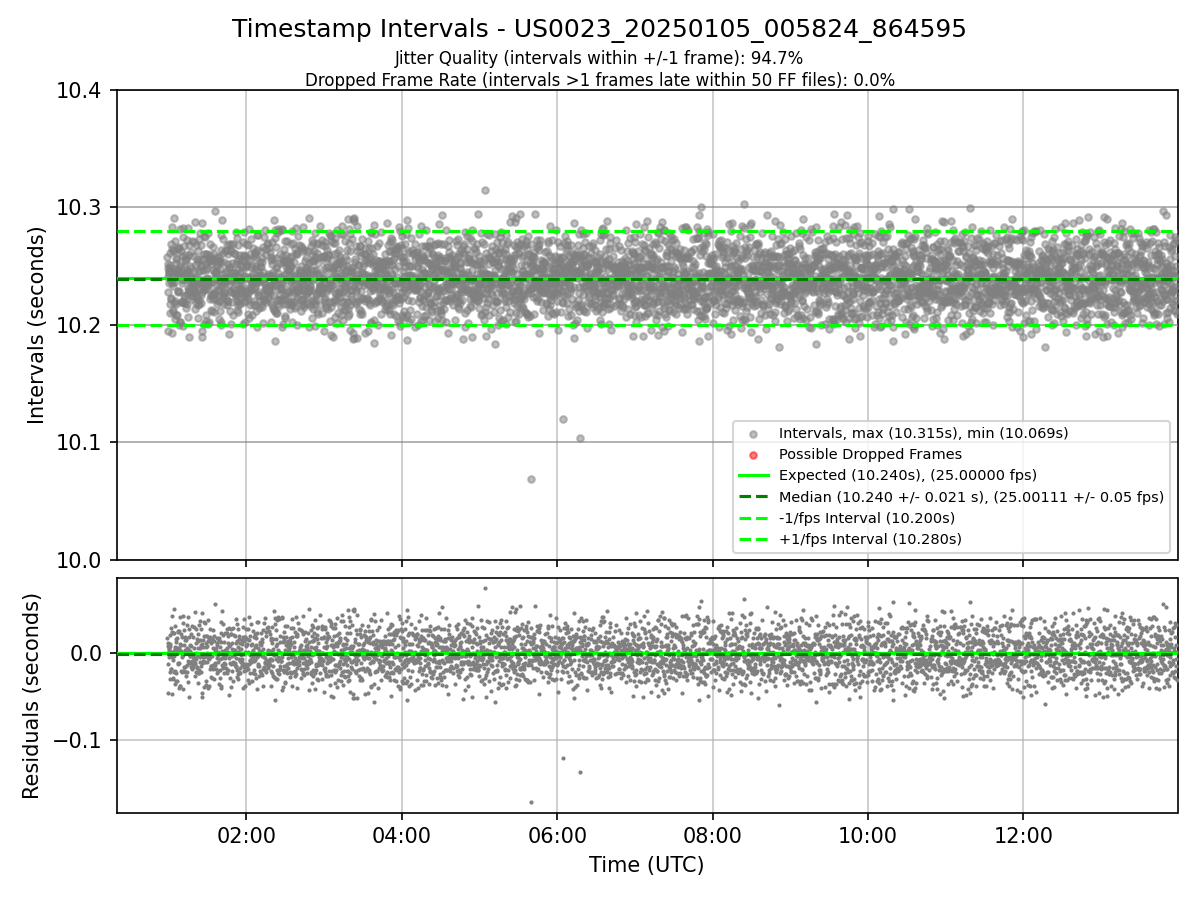
Task: Click the solid green line sample beside Expected
Action: coord(753,475)
